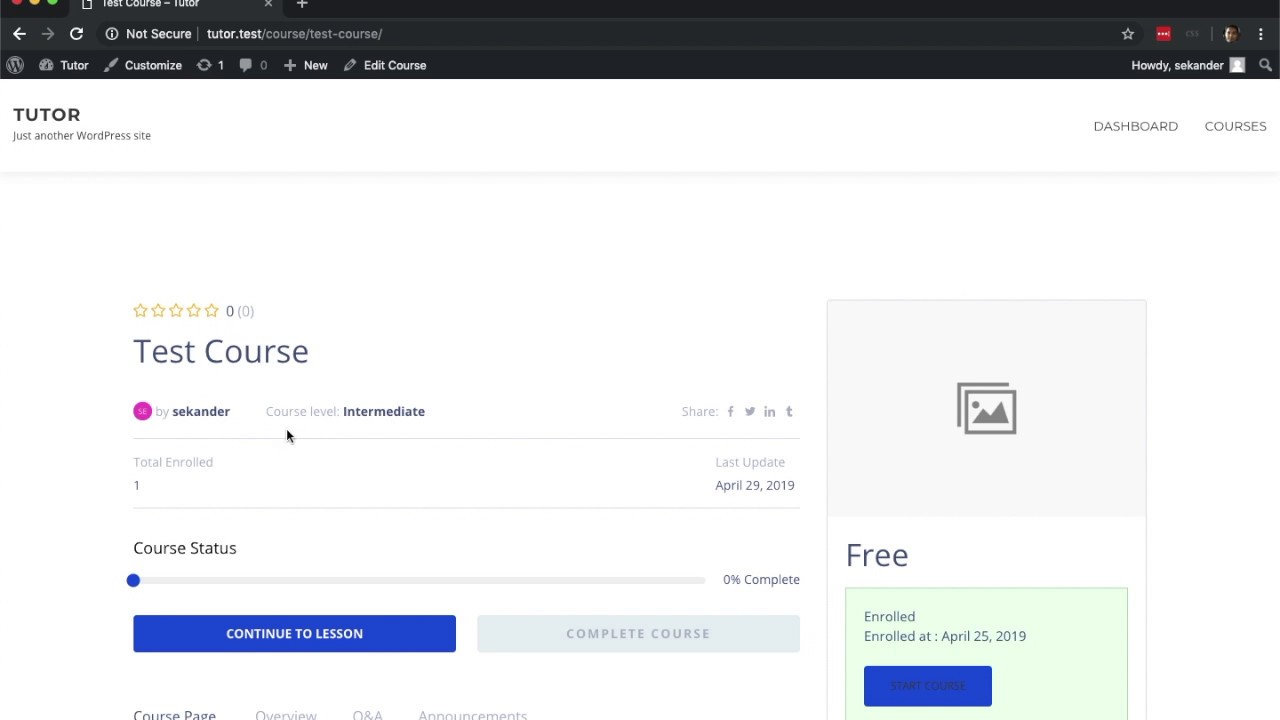
Task: Open Chrome profile avatar
Action: click(1231, 34)
